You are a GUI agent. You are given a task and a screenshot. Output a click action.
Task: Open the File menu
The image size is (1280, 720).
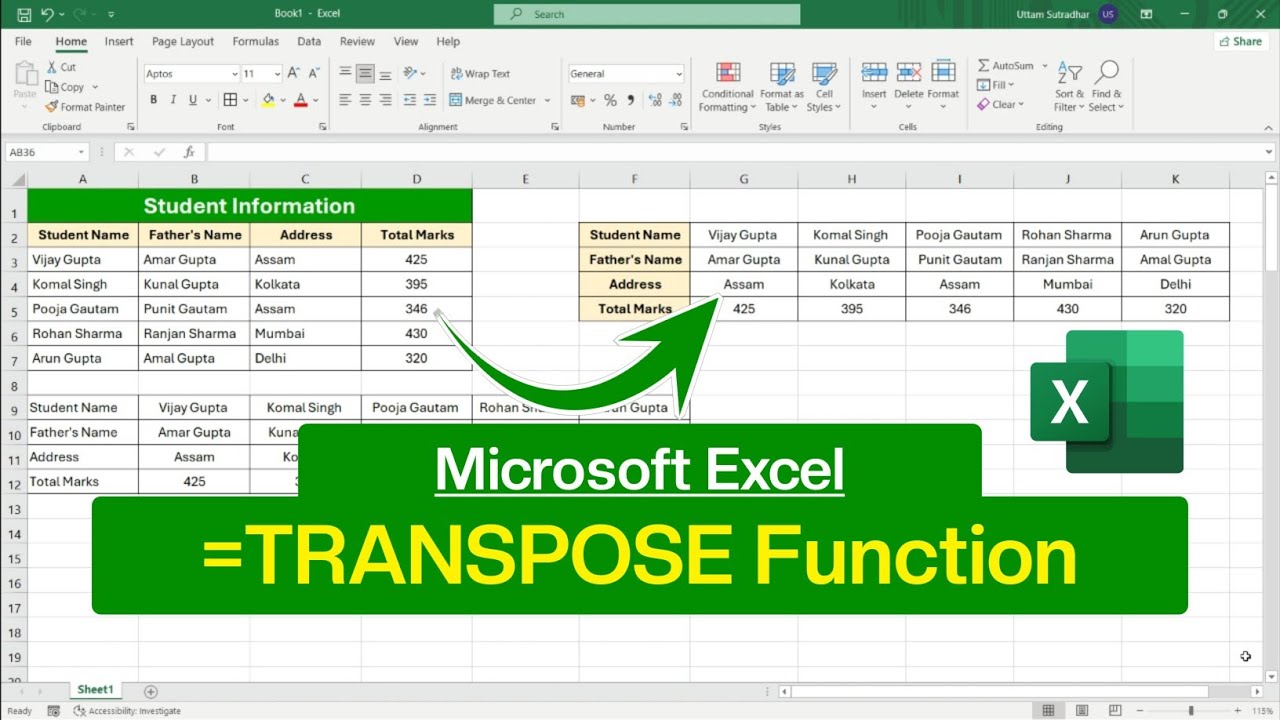tap(23, 41)
